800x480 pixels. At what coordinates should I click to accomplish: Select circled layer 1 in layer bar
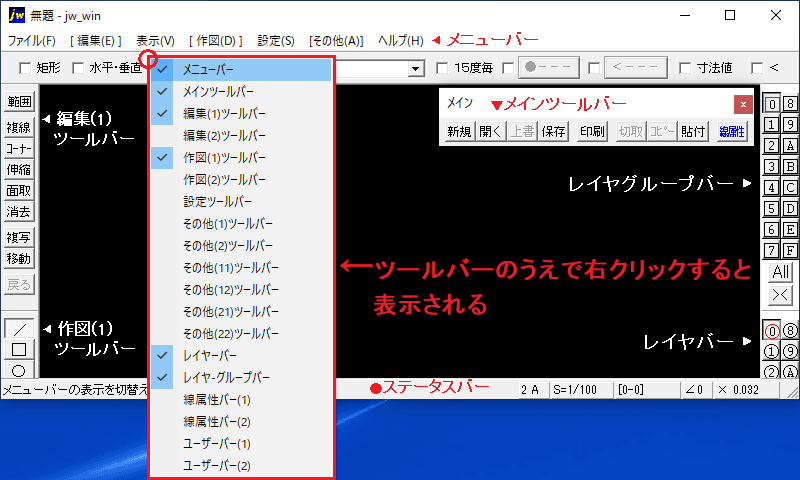[x=771, y=351]
